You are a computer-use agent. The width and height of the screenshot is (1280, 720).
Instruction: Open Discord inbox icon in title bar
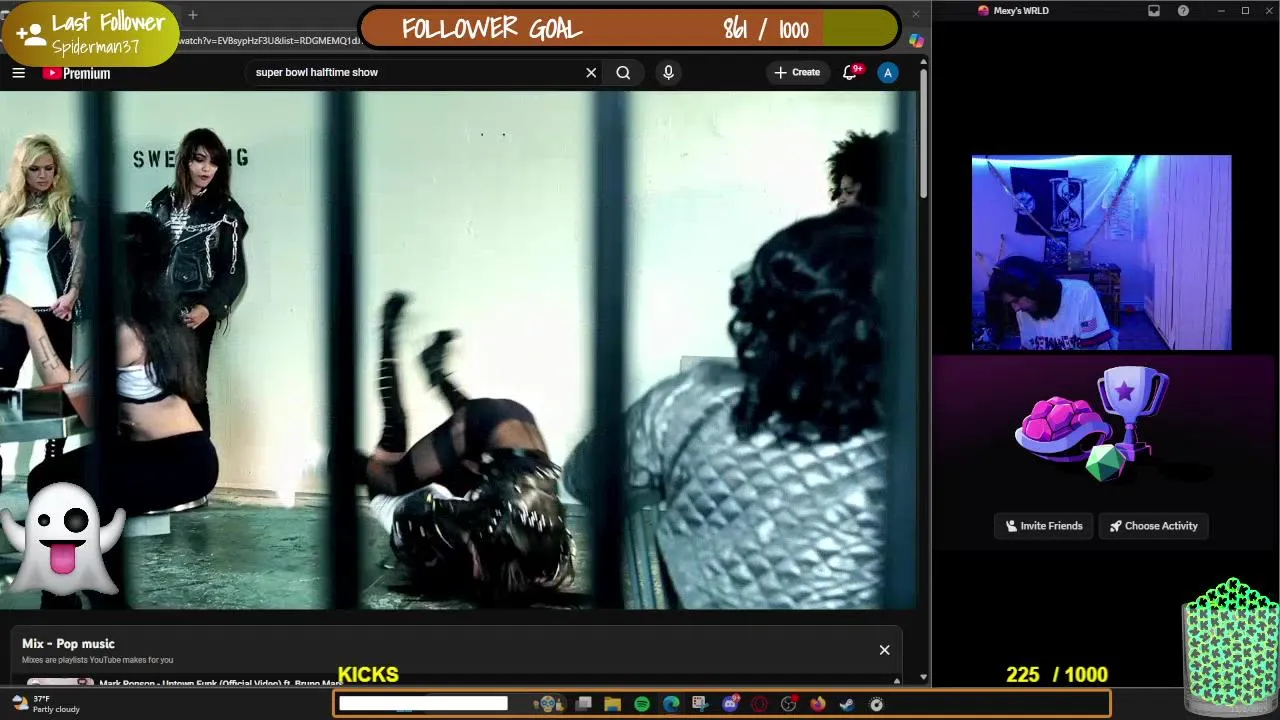(x=1153, y=10)
